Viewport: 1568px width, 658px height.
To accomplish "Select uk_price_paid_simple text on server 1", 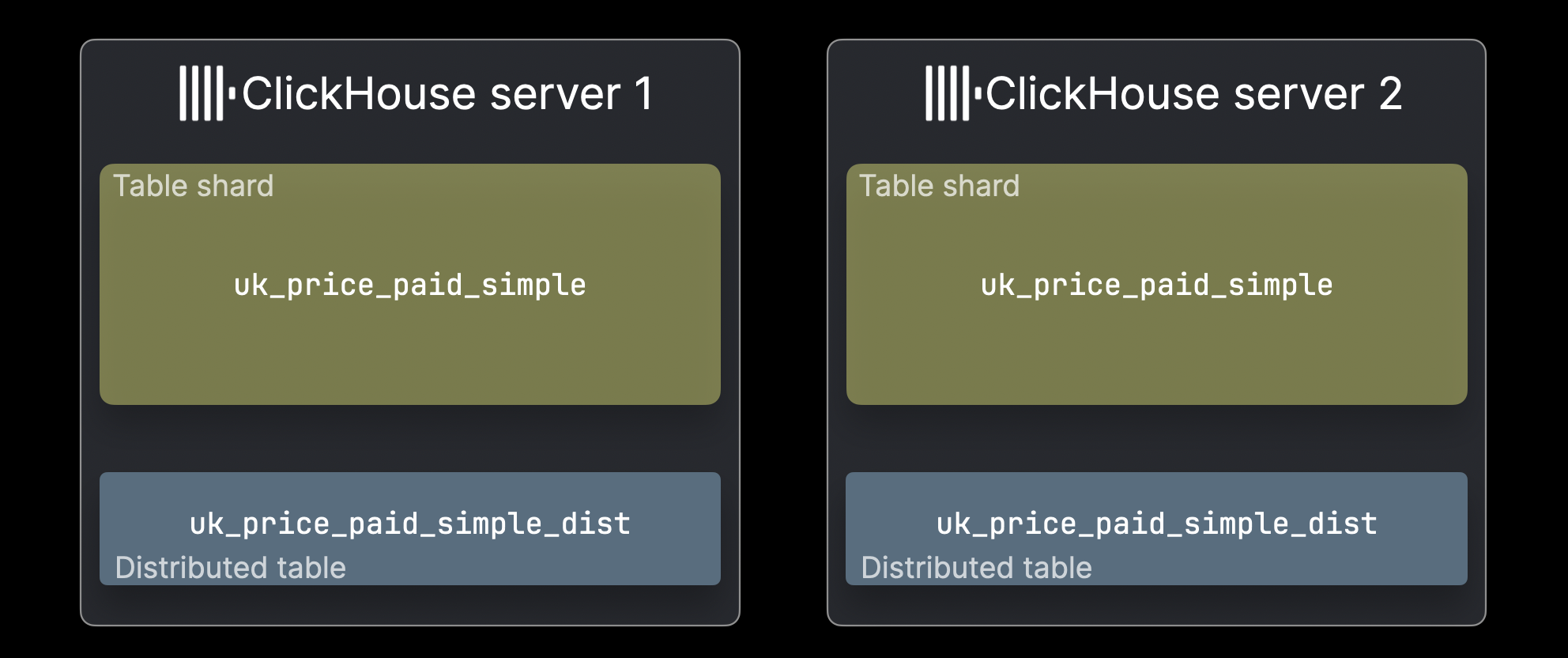I will [410, 285].
